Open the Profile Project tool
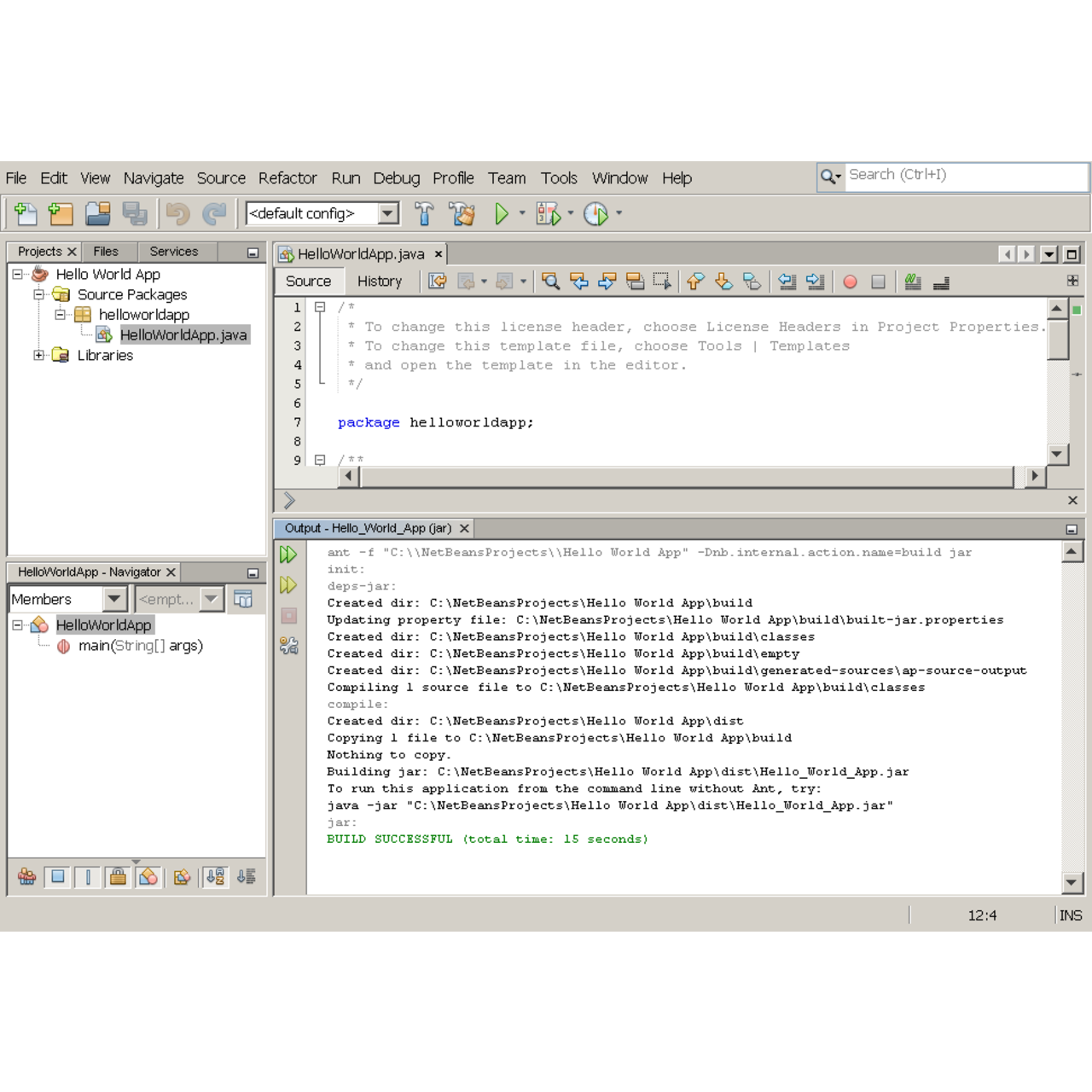The image size is (1092, 1092). click(x=597, y=213)
